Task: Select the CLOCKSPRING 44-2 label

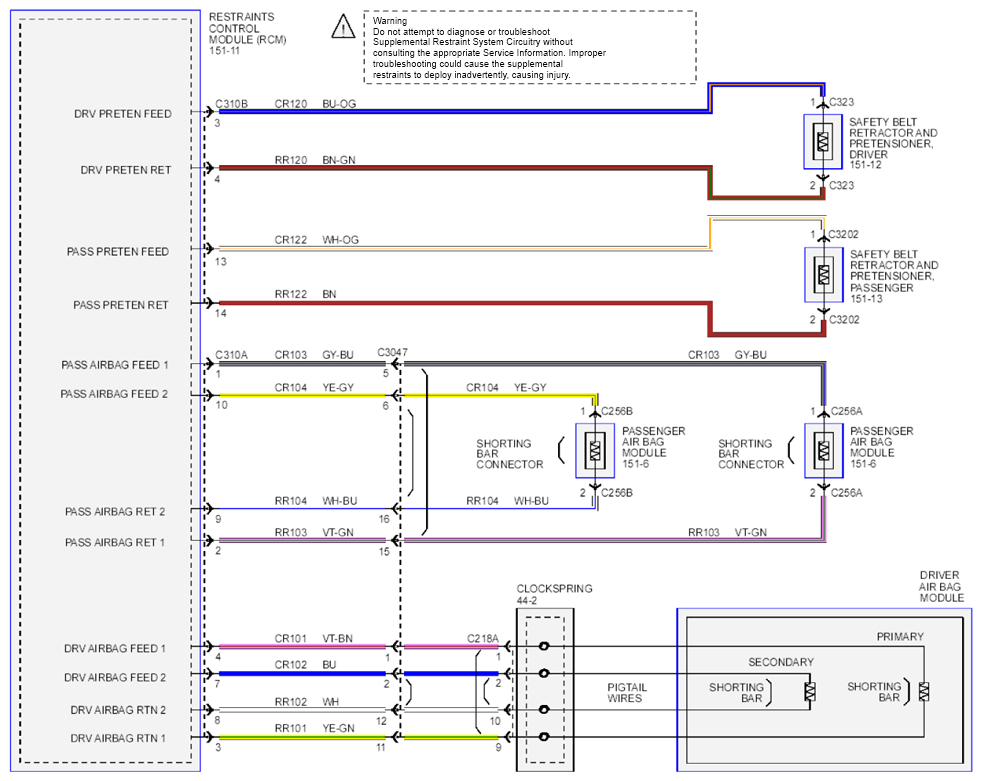Action: click(x=554, y=594)
